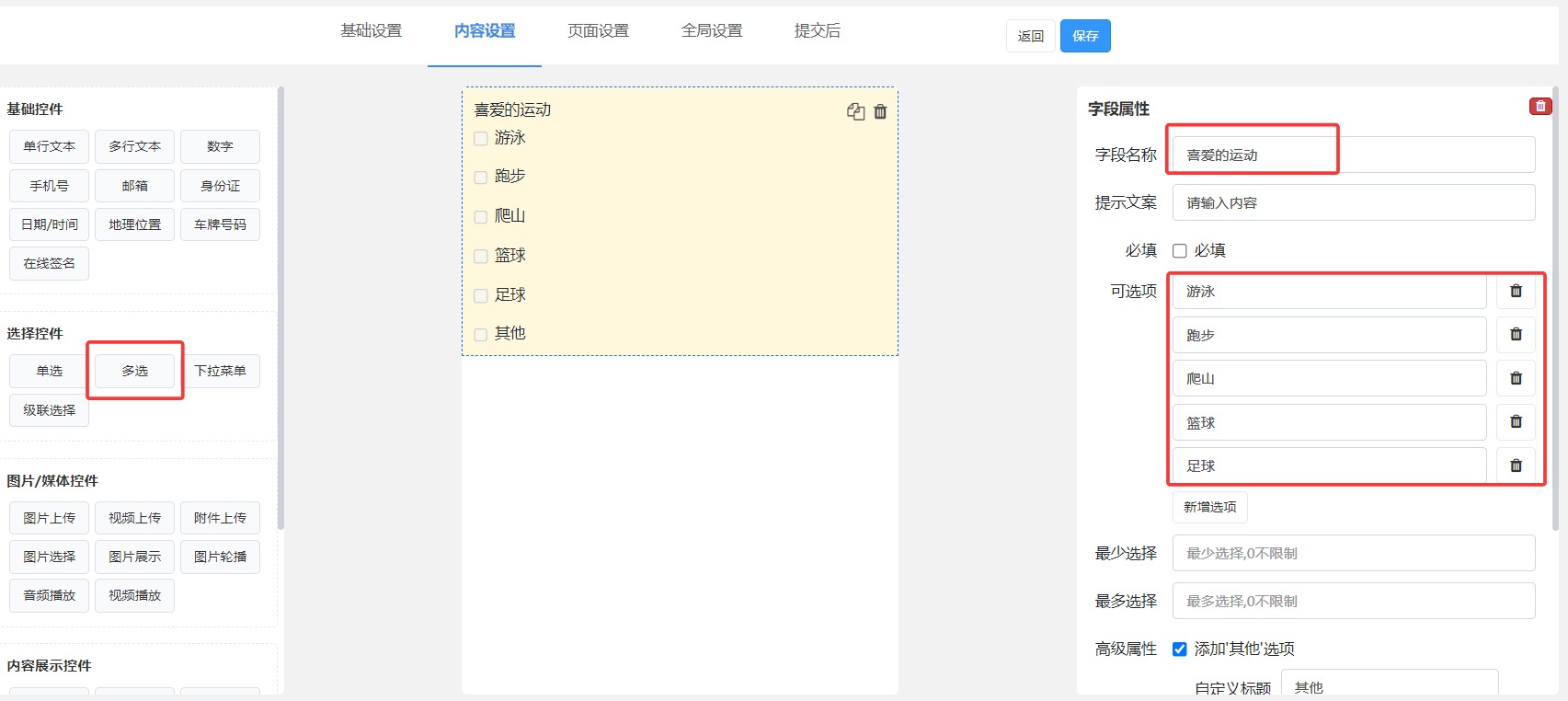The image size is (1568, 701).
Task: Focus the 最少选择 input field
Action: pos(1353,553)
